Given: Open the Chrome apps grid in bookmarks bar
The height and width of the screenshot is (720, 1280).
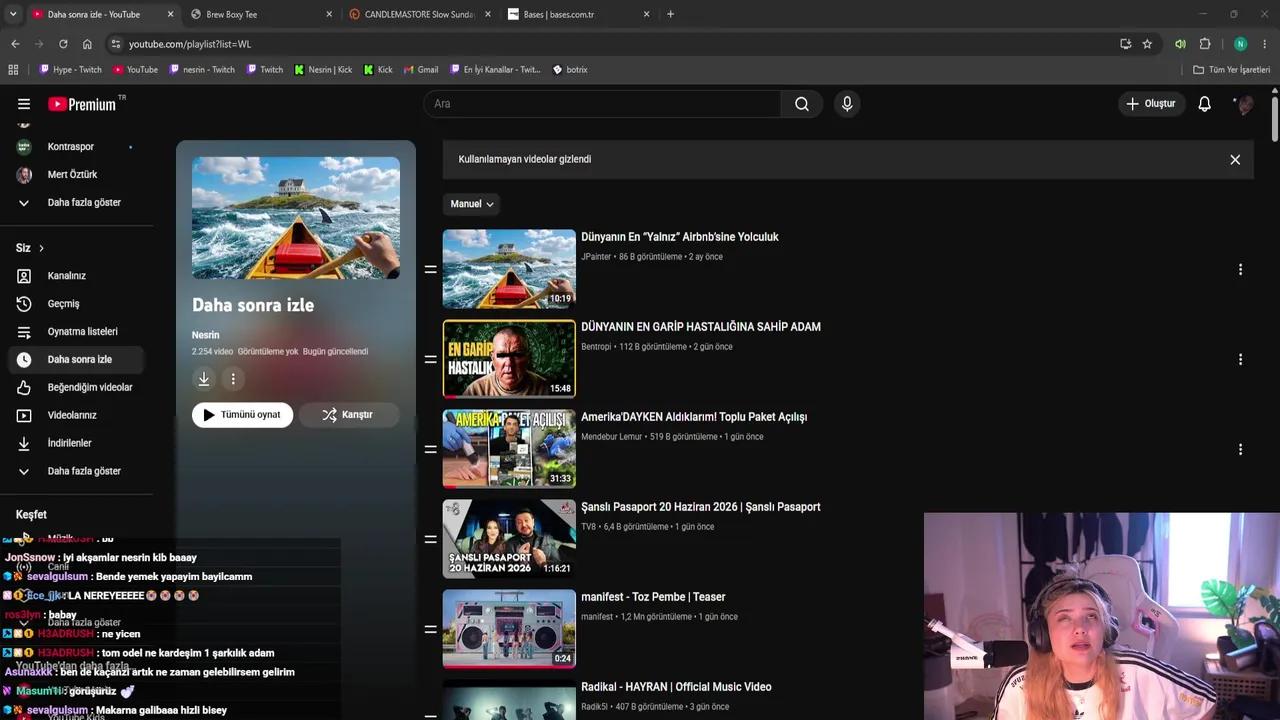Looking at the screenshot, I should 13,70.
